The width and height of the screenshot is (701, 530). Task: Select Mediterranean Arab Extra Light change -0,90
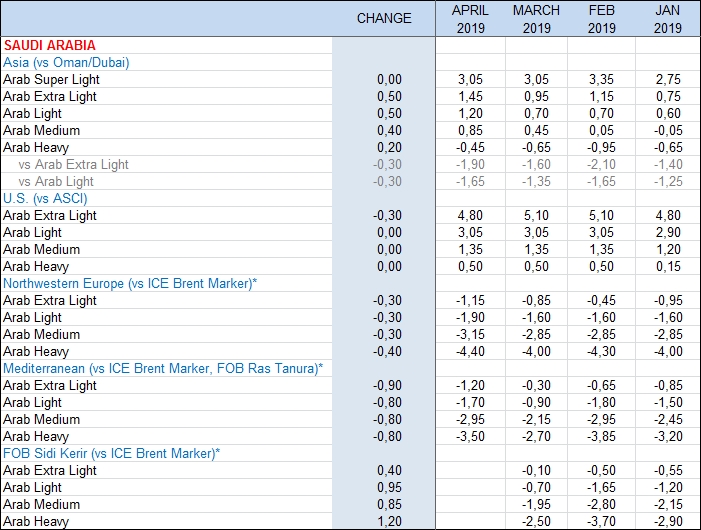pos(387,385)
